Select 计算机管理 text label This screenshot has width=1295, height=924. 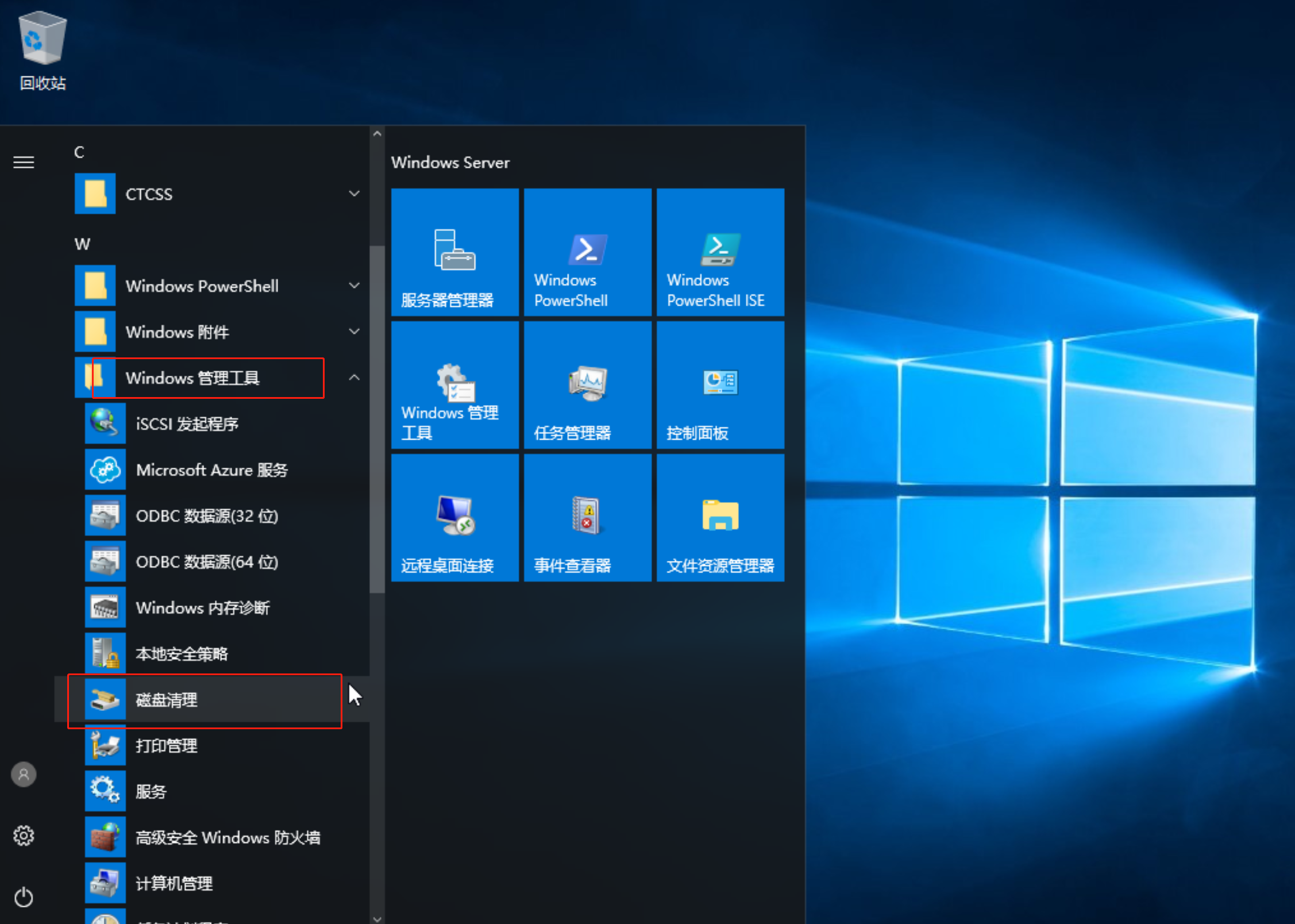[174, 884]
